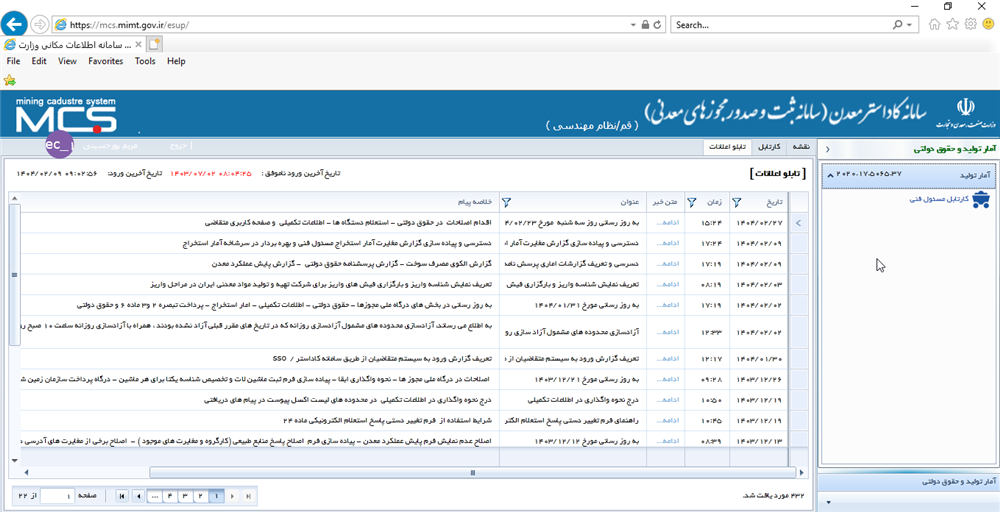Screen dimensions: 1000x512
Task: Click the filter icon on عنوان column
Action: point(505,201)
